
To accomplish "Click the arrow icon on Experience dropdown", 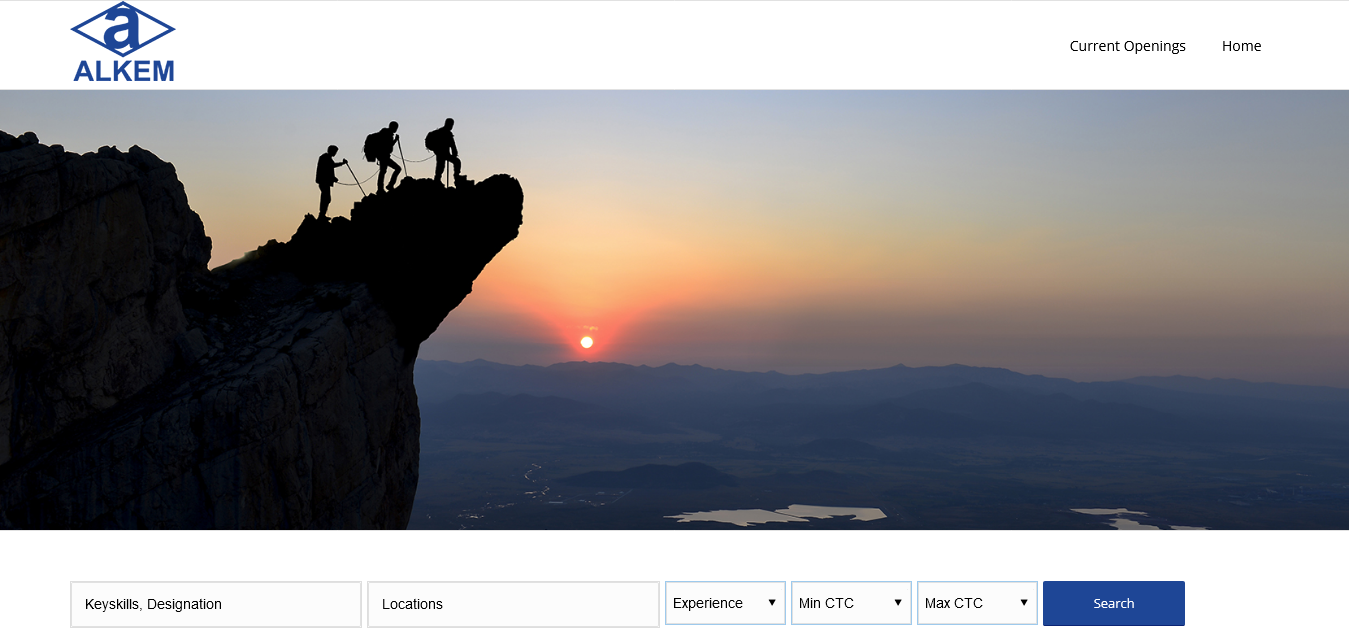I will [772, 603].
